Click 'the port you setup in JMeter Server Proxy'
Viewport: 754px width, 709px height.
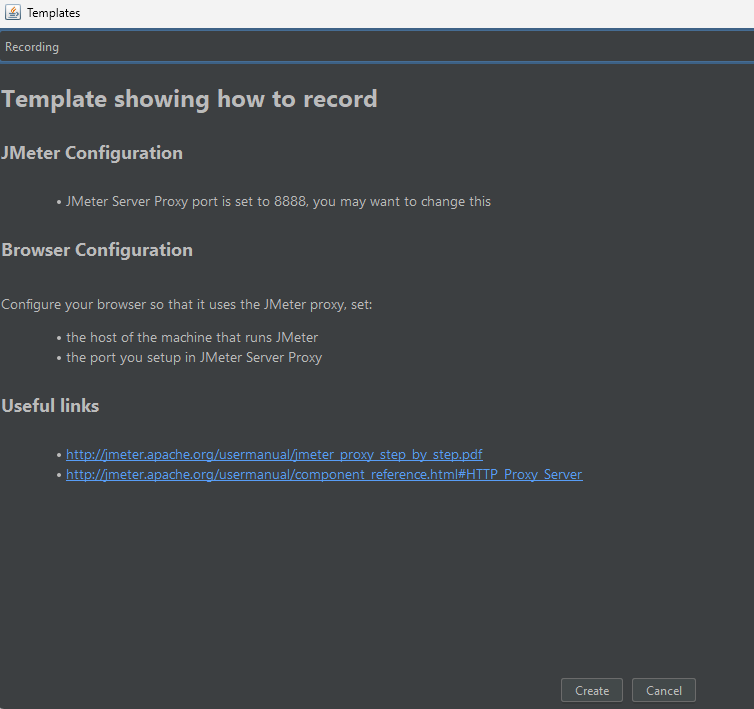[194, 357]
